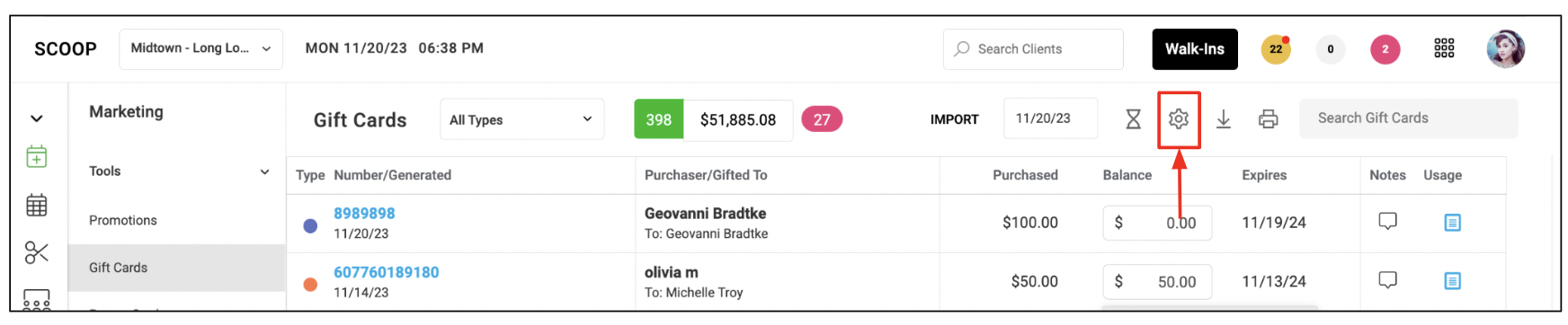Screen dimensions: 1568x325
Task: Click the hourglass icon in the toolbar
Action: point(1134,119)
